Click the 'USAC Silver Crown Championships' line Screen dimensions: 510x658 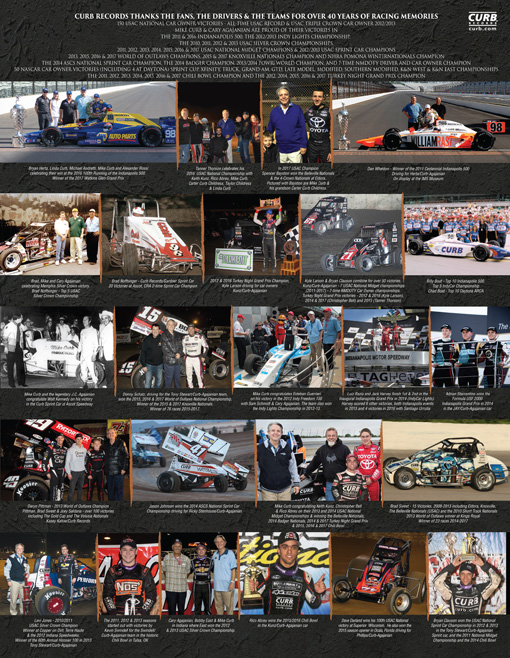256,43
